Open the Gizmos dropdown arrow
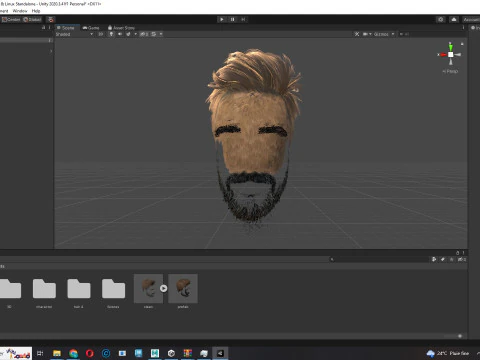 [x=393, y=34]
